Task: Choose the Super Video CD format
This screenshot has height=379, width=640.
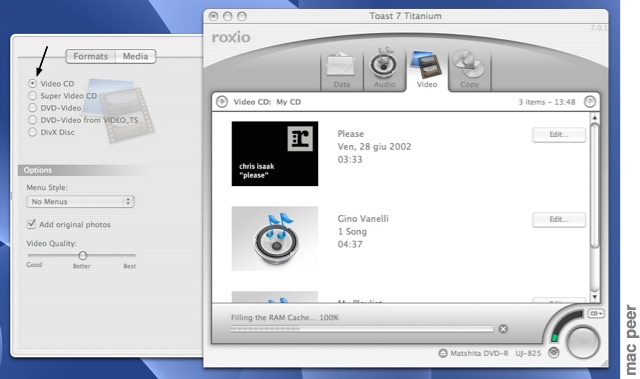Action: 33,96
